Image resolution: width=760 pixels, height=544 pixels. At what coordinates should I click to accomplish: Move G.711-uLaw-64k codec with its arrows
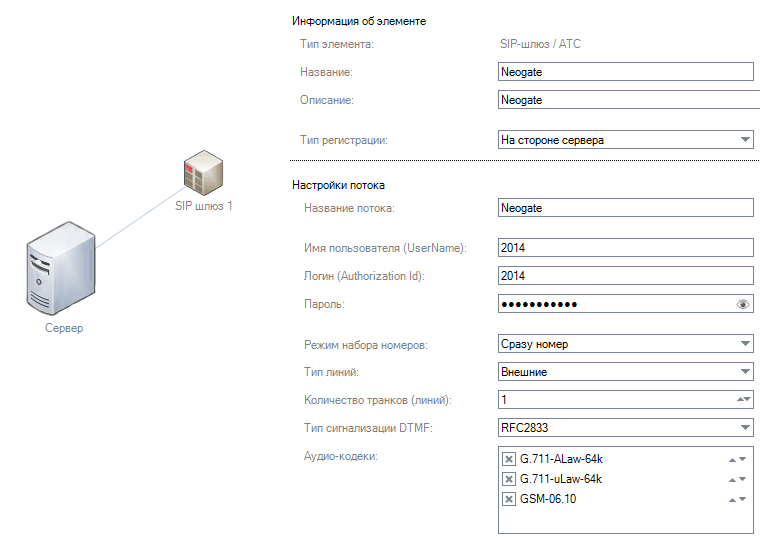(x=737, y=480)
